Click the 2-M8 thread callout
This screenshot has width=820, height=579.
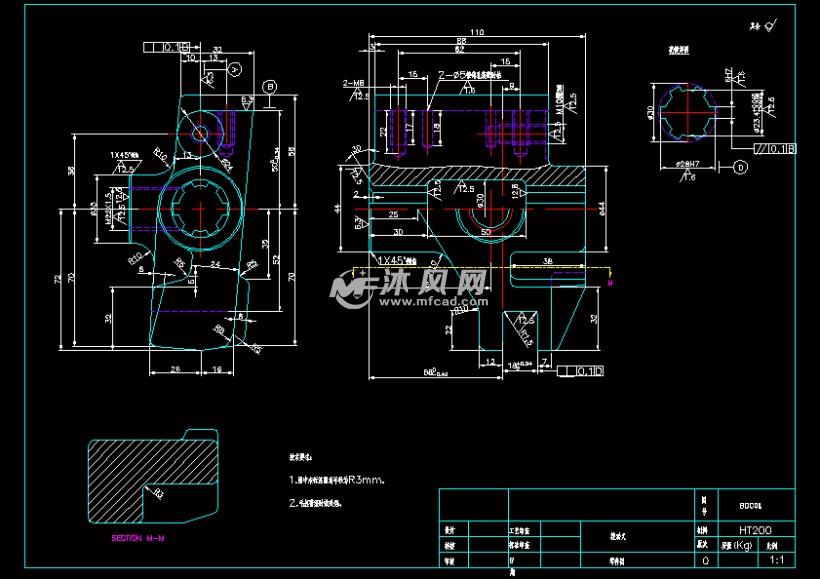click(354, 83)
